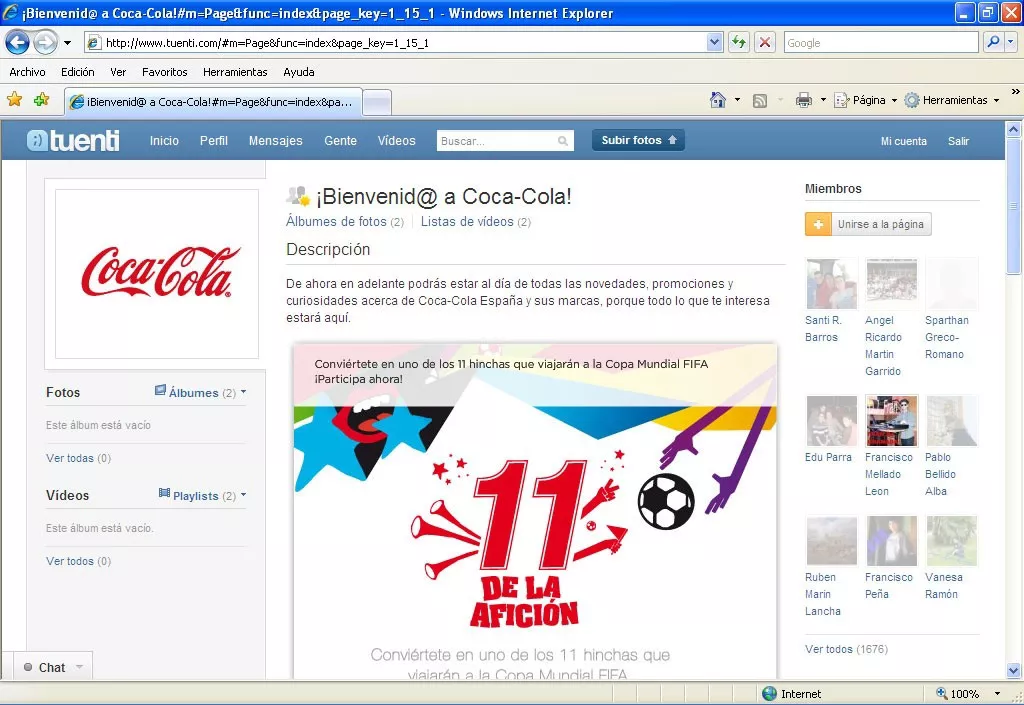Viewport: 1024px width, 705px height.
Task: Click Ver todas (0) under Fotos
Action: click(x=78, y=458)
